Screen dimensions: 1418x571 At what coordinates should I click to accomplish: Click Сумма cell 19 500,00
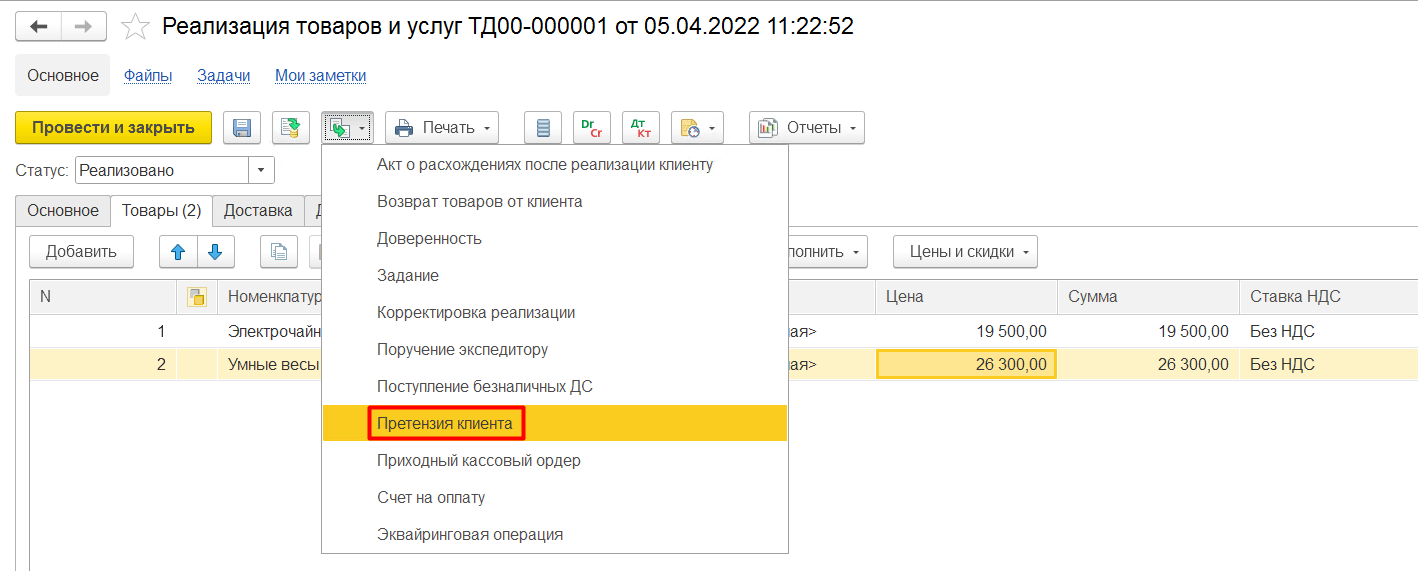pyautogui.click(x=1148, y=331)
